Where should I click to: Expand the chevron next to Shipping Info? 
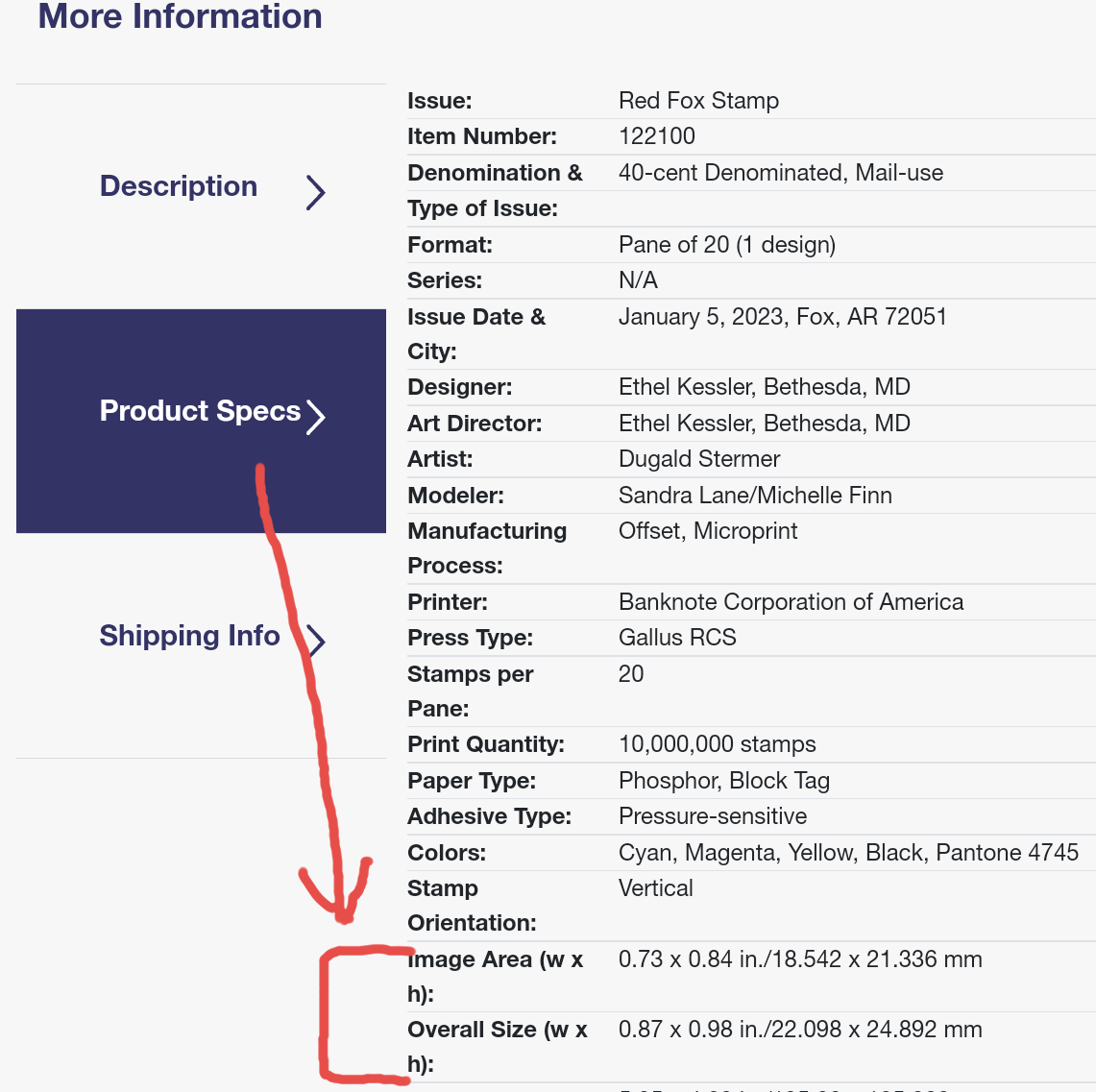point(316,642)
